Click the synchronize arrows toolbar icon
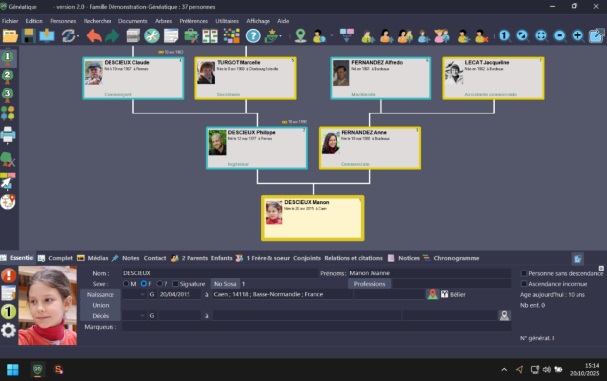The width and height of the screenshot is (607, 381). point(68,36)
